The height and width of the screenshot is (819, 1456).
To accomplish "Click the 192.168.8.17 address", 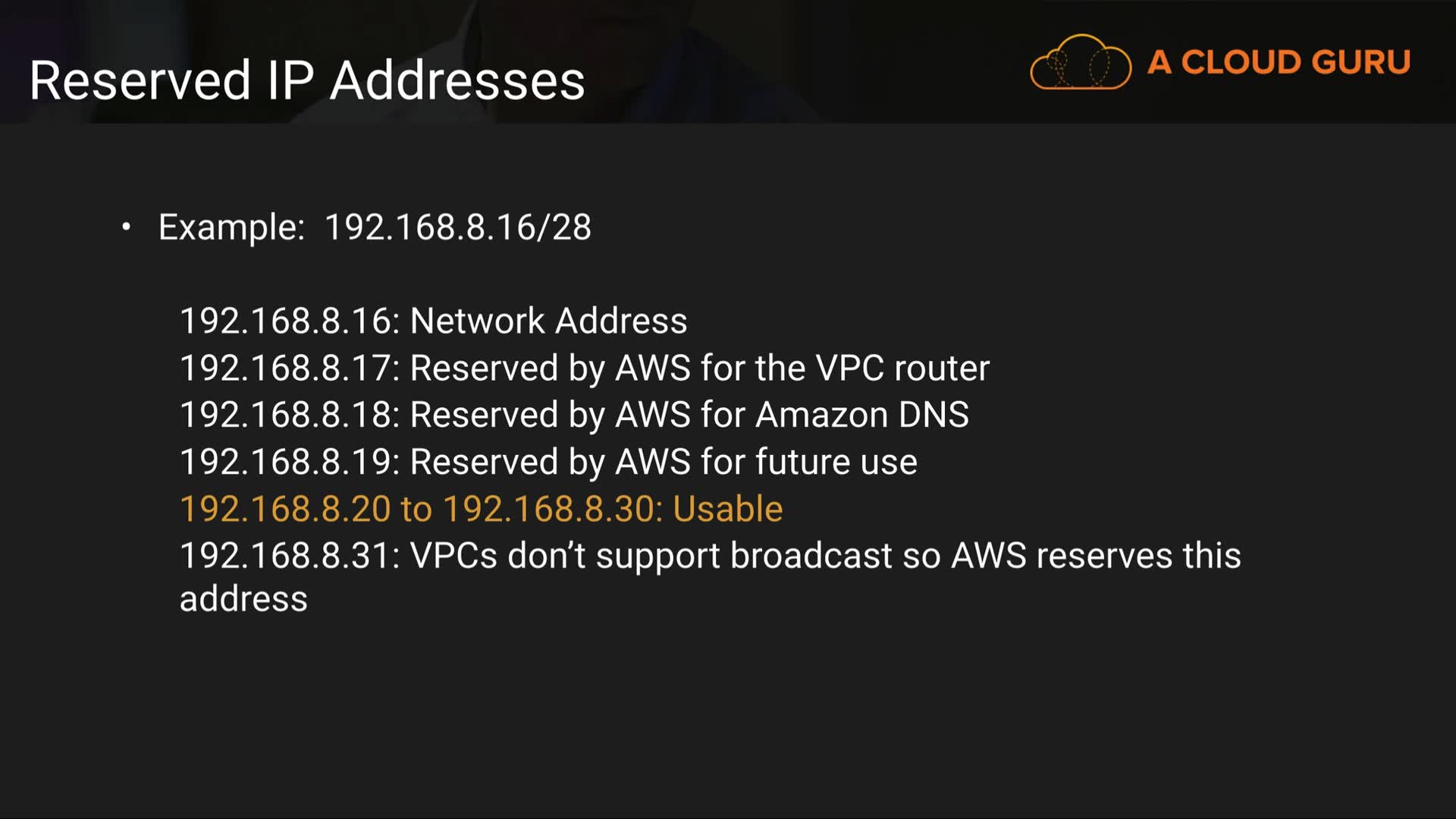I will tap(285, 368).
